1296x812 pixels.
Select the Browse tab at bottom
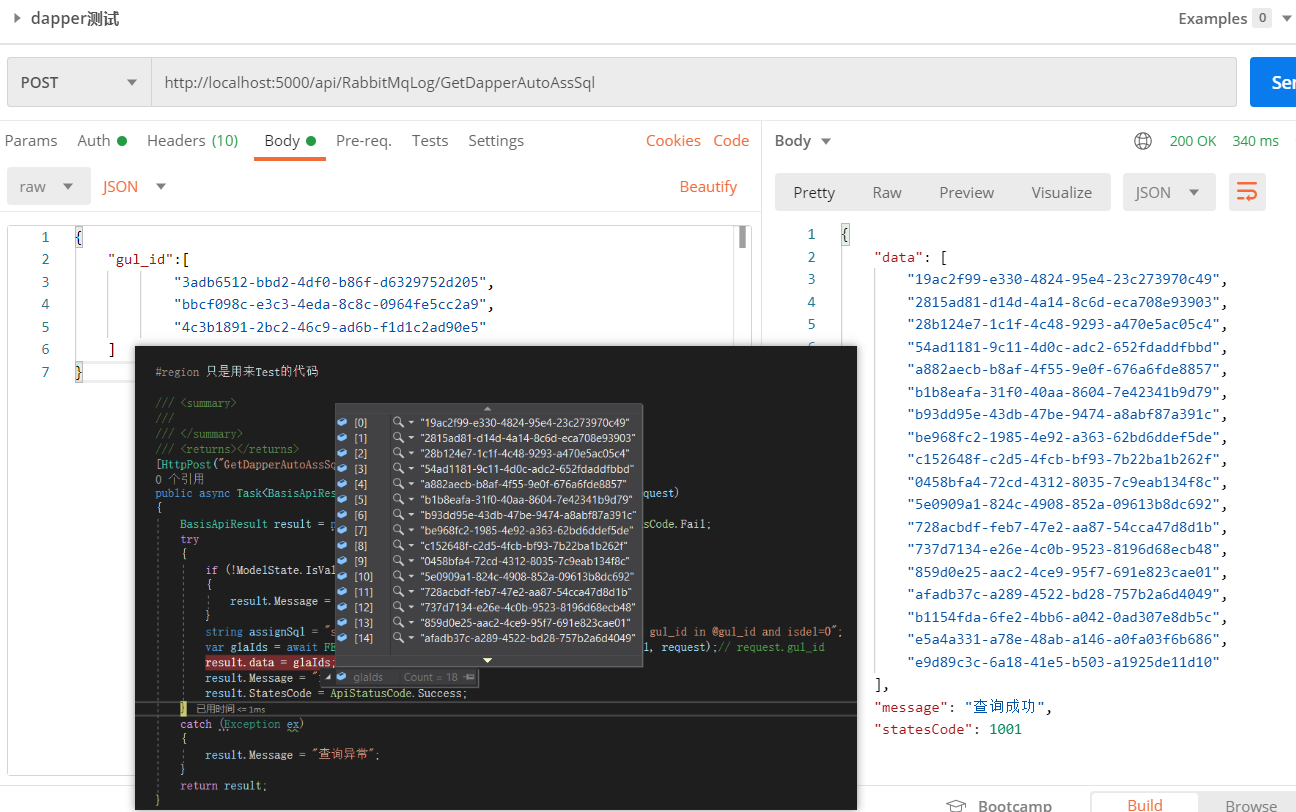click(x=1251, y=805)
